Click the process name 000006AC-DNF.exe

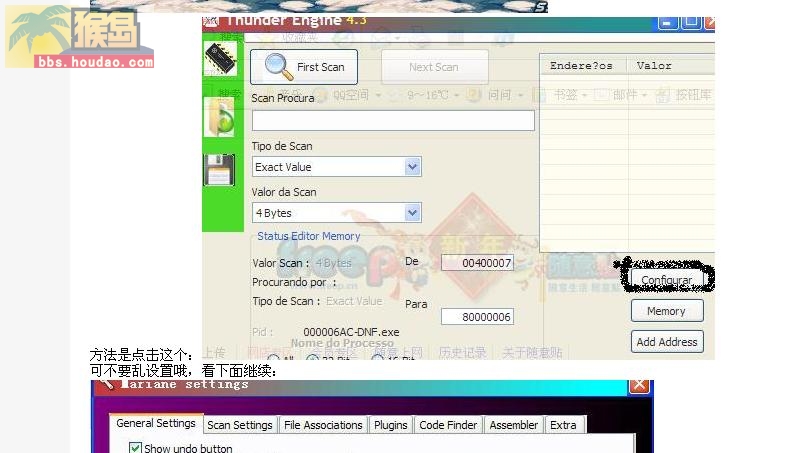(x=351, y=332)
